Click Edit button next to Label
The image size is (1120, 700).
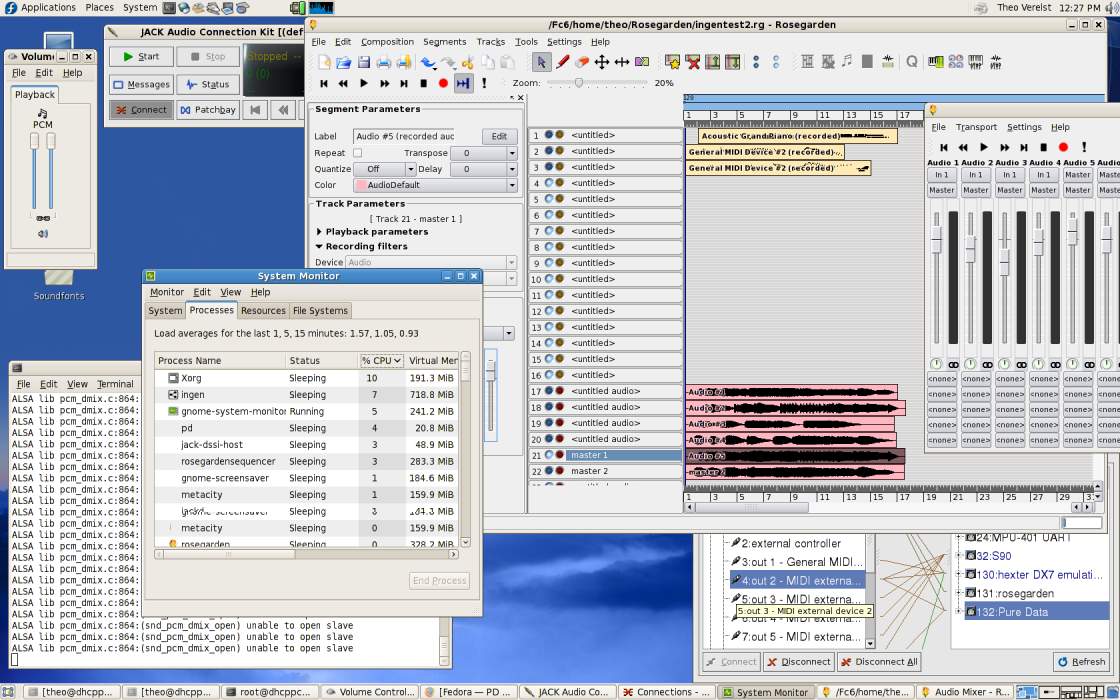coord(499,136)
